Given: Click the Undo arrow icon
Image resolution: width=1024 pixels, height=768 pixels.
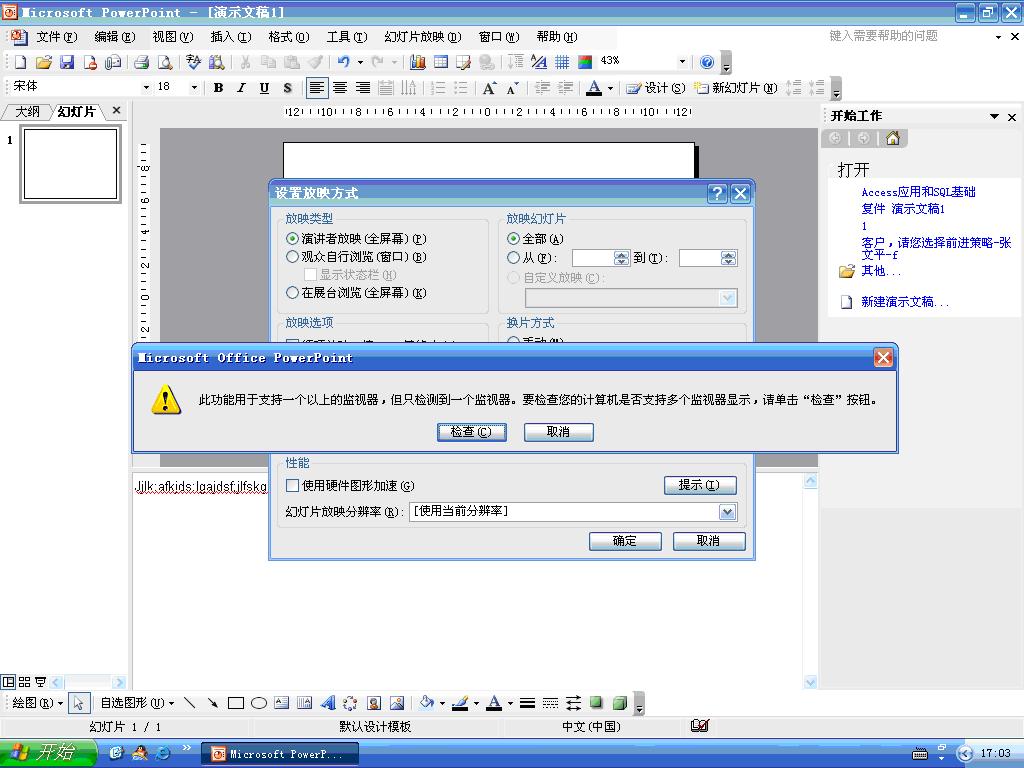Looking at the screenshot, I should [344, 62].
